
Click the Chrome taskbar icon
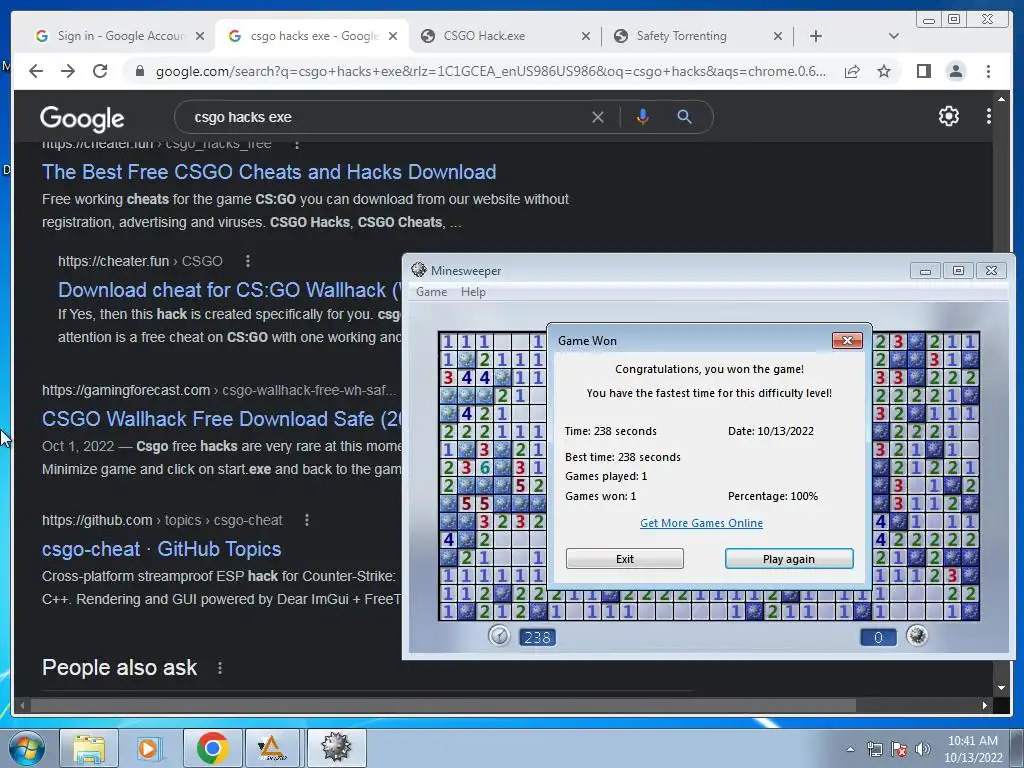212,748
